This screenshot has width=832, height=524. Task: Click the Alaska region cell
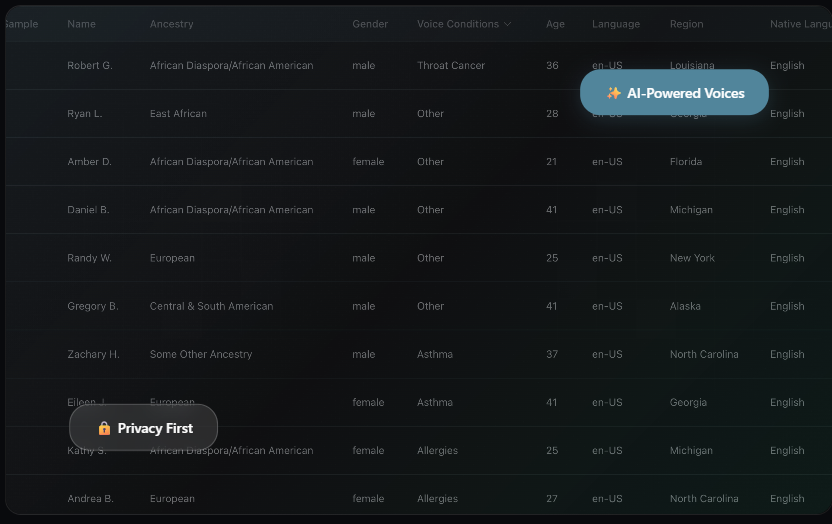[x=685, y=306]
